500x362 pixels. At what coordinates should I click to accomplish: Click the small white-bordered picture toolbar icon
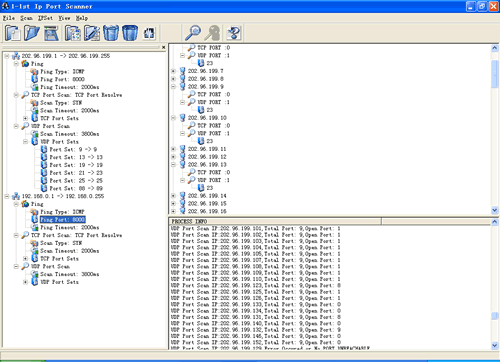point(149,33)
